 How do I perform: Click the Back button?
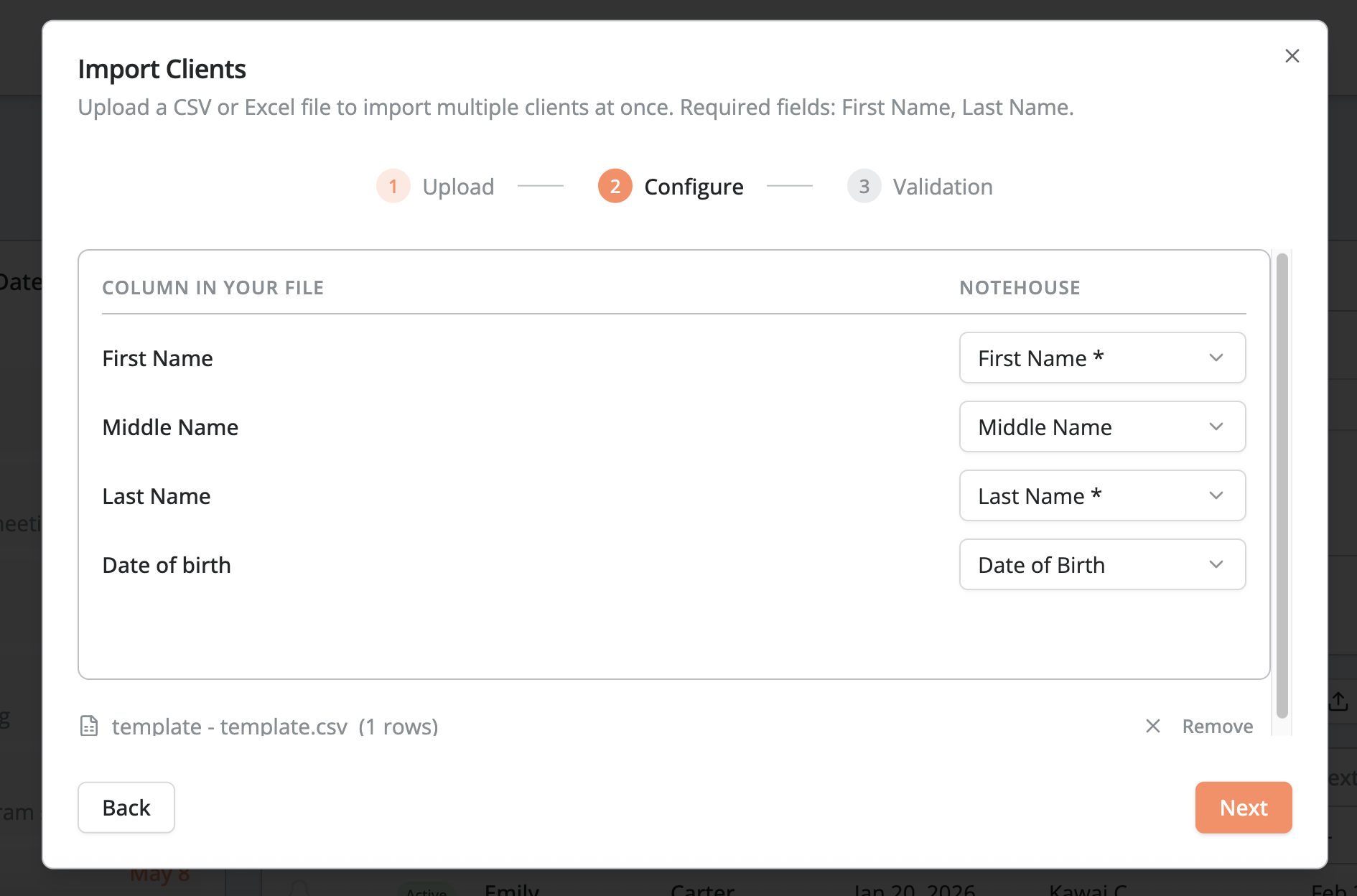pos(126,807)
